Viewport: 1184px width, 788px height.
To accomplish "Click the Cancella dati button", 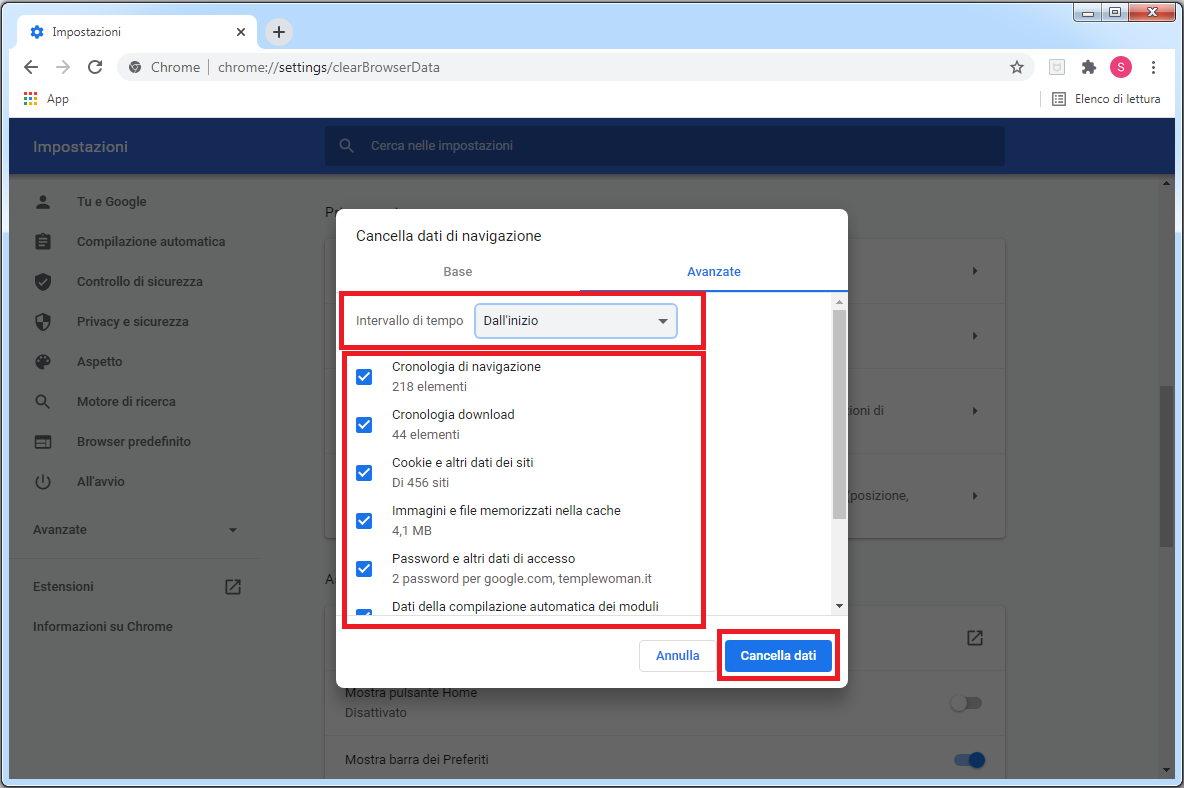I will [778, 656].
